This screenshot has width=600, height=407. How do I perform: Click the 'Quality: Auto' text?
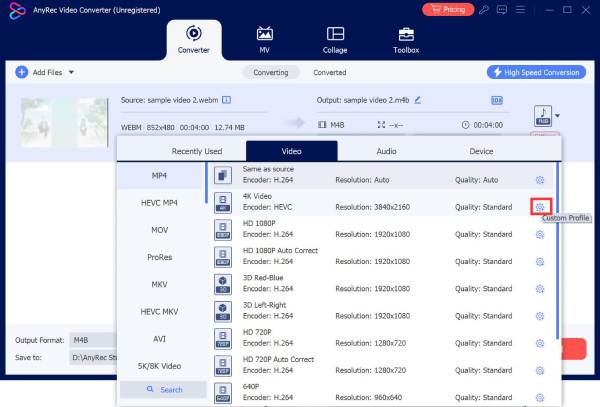[476, 180]
